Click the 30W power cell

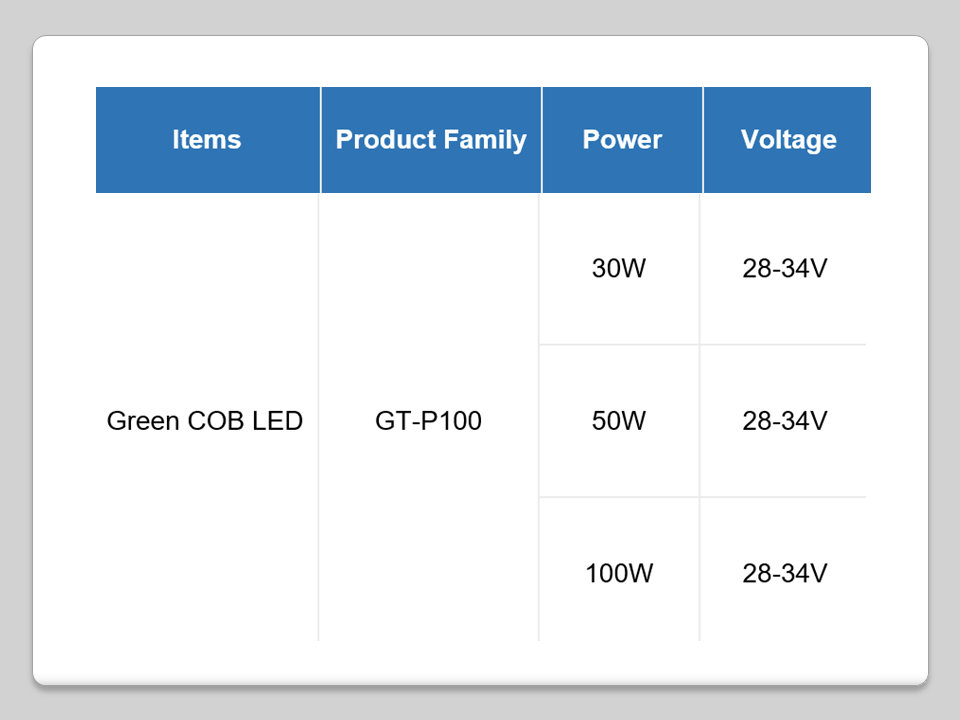[619, 269]
